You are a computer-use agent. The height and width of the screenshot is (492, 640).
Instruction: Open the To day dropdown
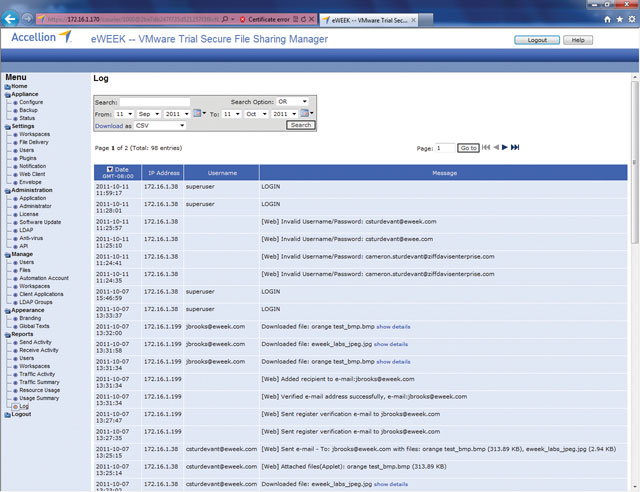231,114
